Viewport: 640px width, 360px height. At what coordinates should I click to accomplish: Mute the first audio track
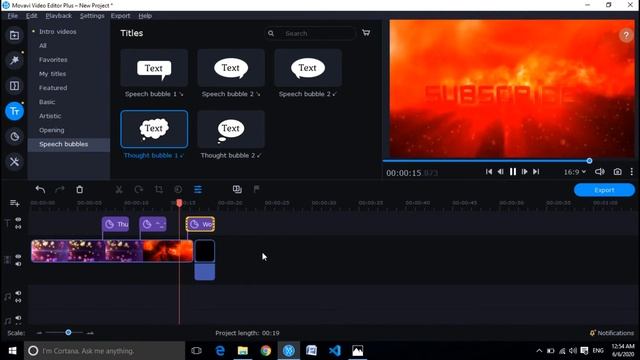coord(18,293)
